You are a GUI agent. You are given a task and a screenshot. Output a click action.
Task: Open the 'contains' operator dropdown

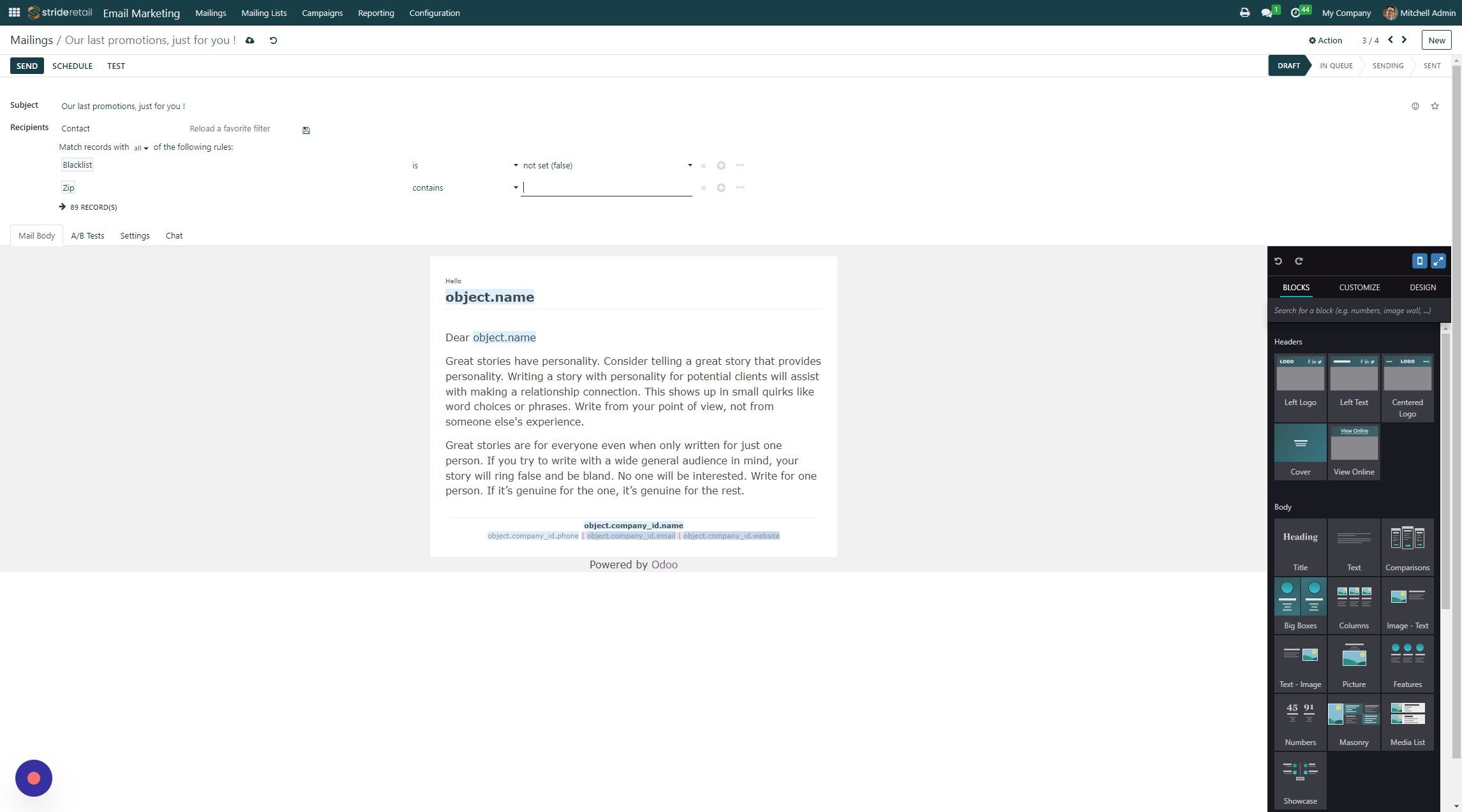[x=465, y=188]
